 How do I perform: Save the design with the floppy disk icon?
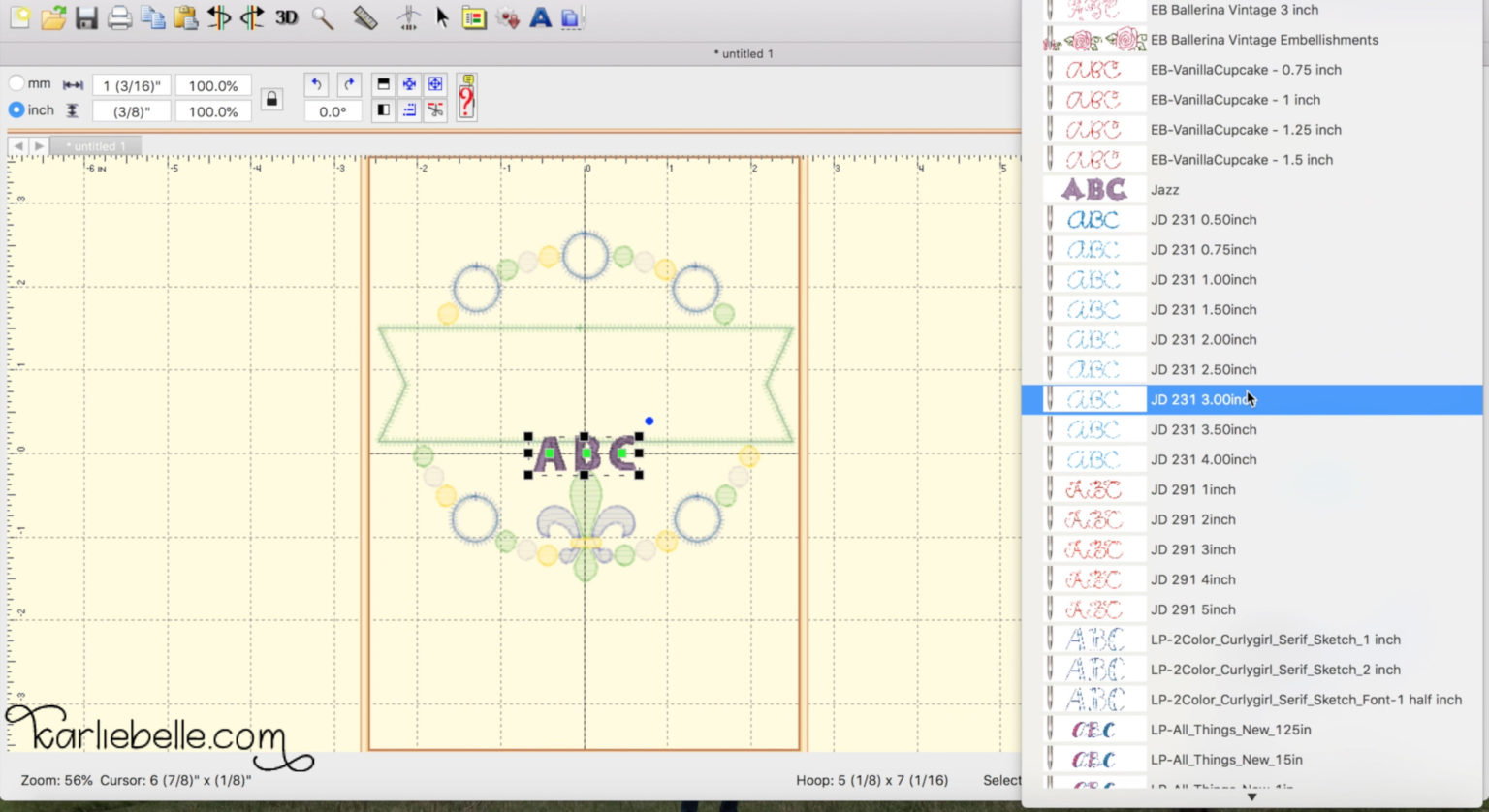tap(86, 17)
